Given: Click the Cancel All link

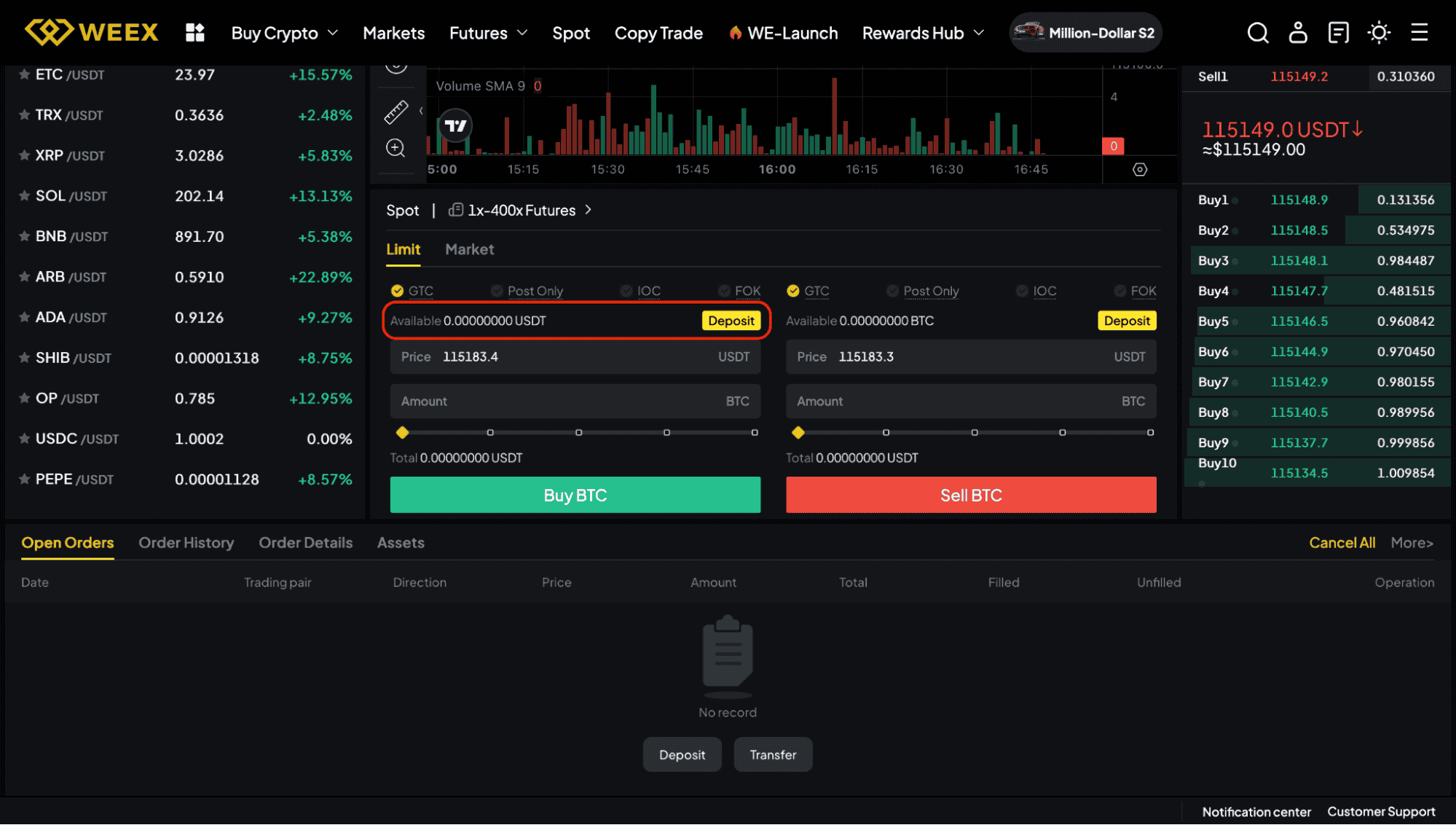Looking at the screenshot, I should point(1342,543).
